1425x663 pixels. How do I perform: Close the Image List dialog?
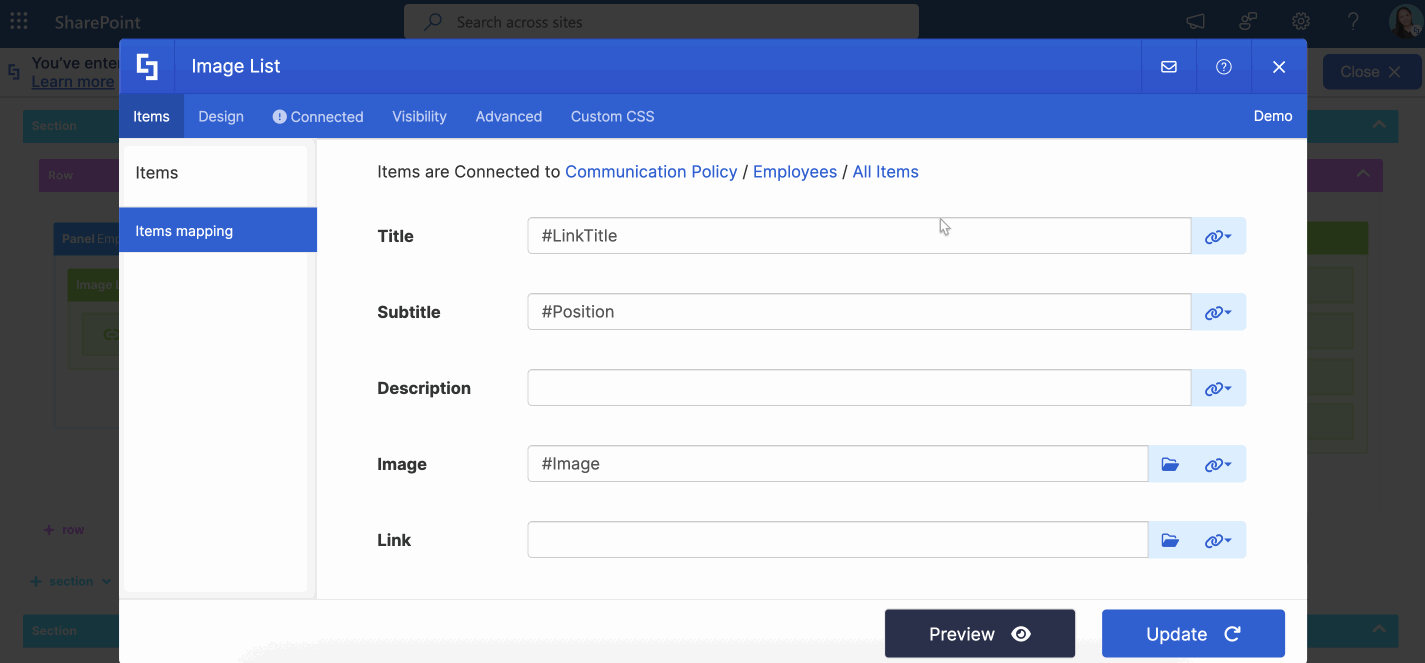[1279, 67]
